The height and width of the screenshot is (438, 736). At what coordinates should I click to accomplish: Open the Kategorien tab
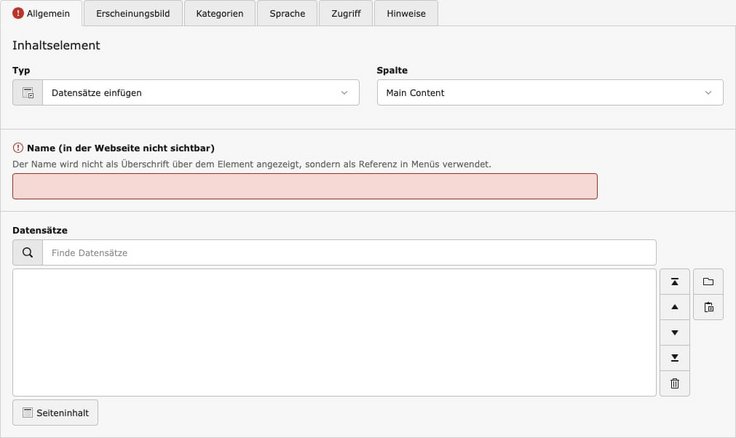[x=219, y=14]
